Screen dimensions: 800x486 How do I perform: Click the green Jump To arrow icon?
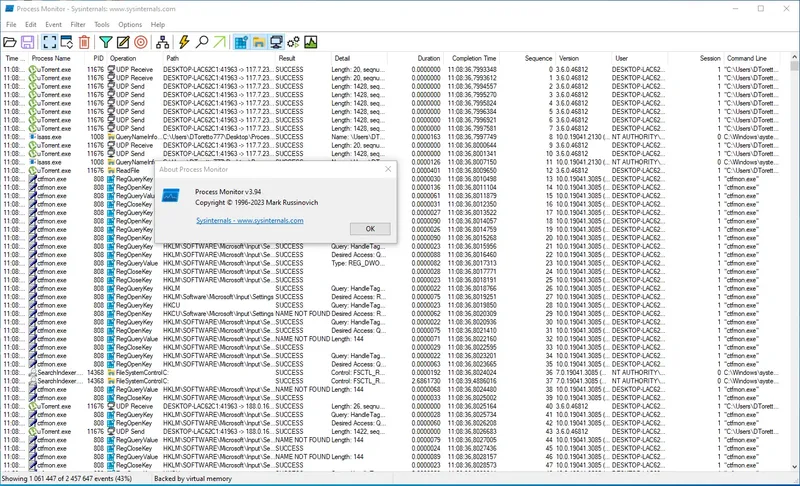tap(219, 42)
